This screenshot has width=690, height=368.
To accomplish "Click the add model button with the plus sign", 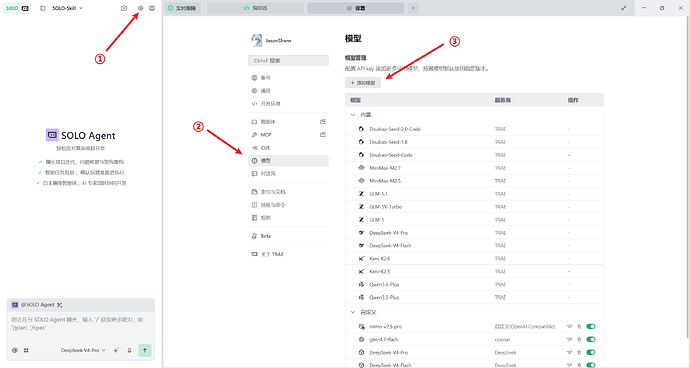I will click(363, 82).
